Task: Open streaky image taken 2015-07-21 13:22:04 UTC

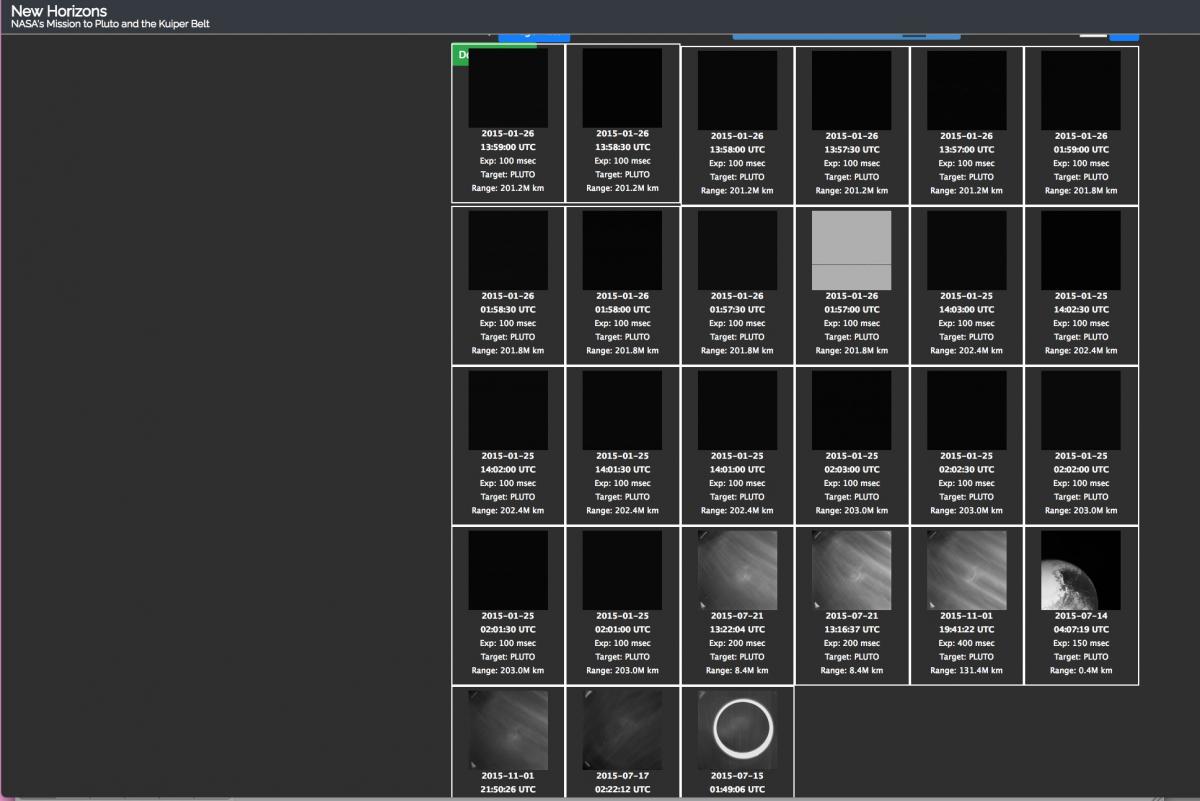Action: pos(737,571)
